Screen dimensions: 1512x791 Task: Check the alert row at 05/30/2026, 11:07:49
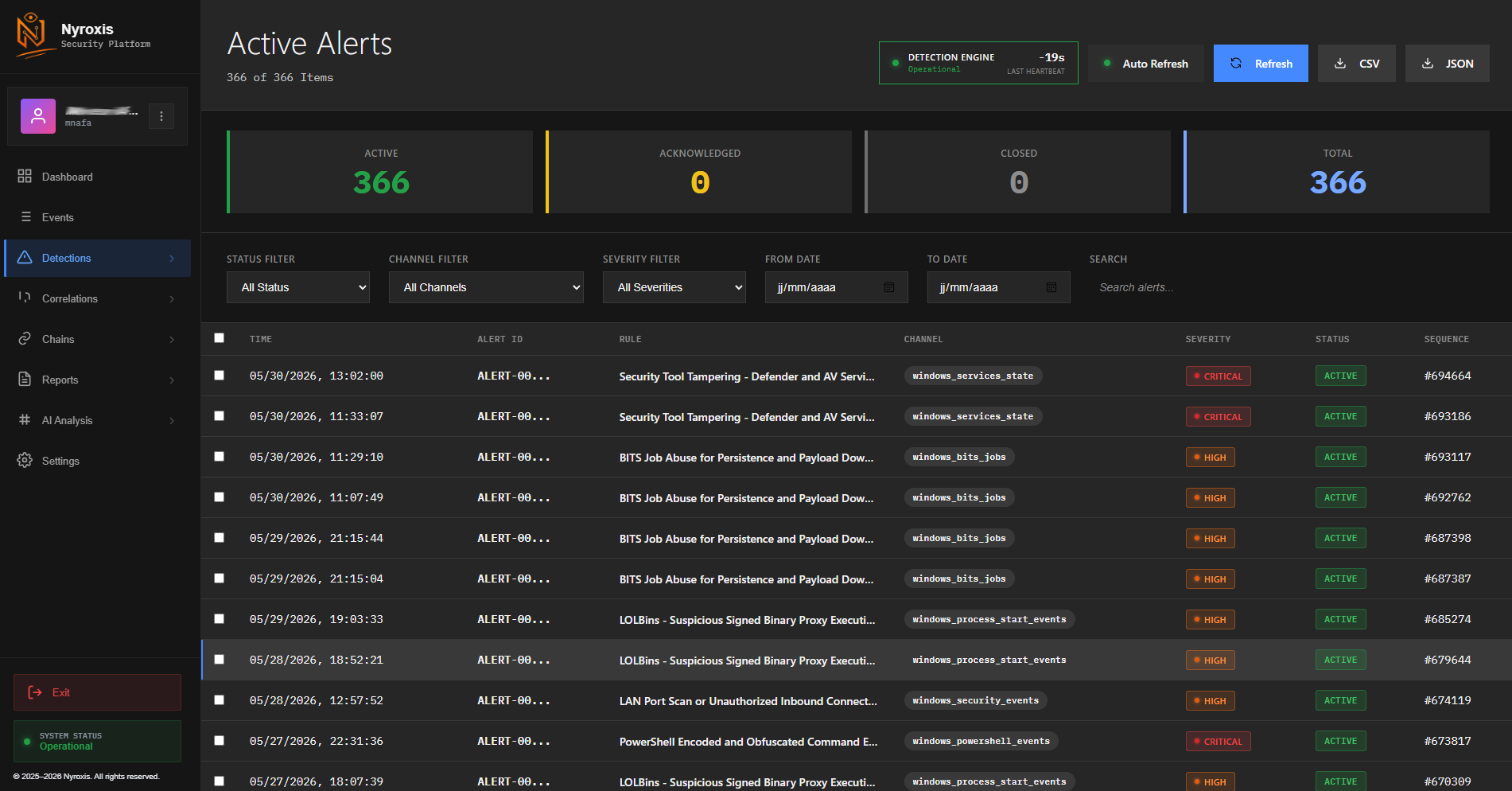[219, 497]
